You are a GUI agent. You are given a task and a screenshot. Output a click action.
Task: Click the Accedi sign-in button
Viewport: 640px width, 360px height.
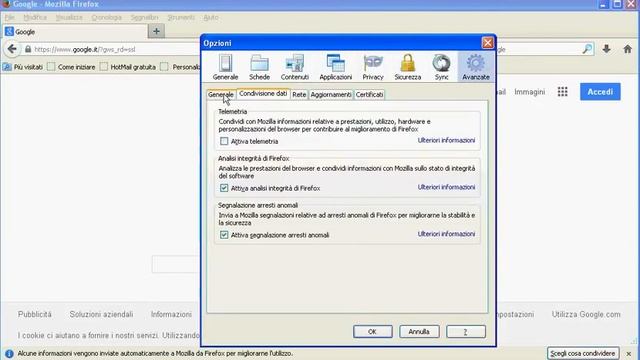(600, 92)
